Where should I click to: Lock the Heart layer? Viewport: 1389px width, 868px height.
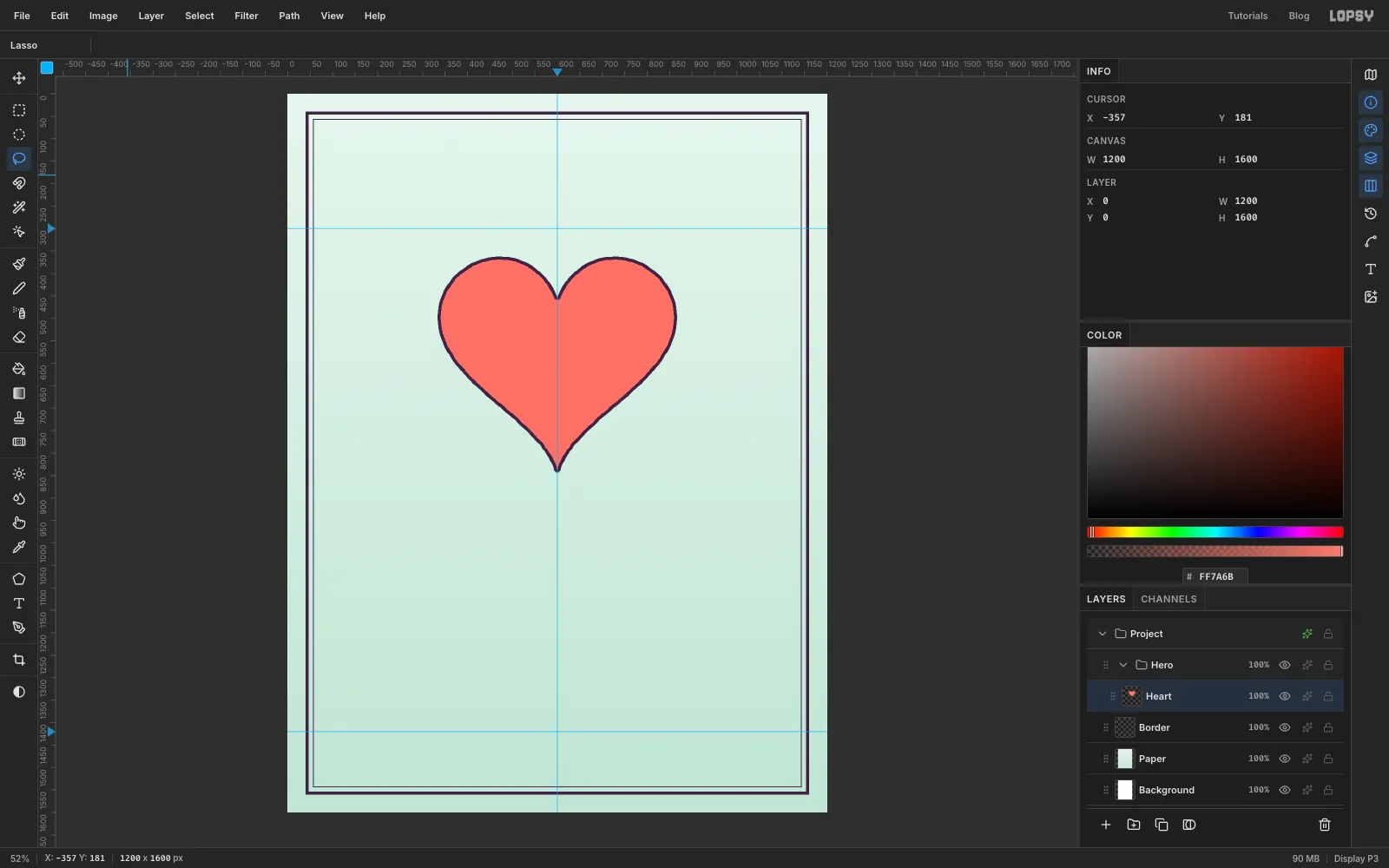(1328, 696)
